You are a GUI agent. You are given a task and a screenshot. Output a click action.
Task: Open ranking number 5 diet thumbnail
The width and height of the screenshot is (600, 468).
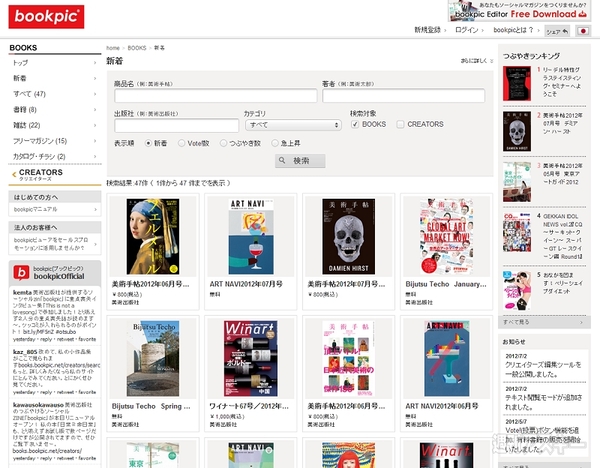[517, 290]
